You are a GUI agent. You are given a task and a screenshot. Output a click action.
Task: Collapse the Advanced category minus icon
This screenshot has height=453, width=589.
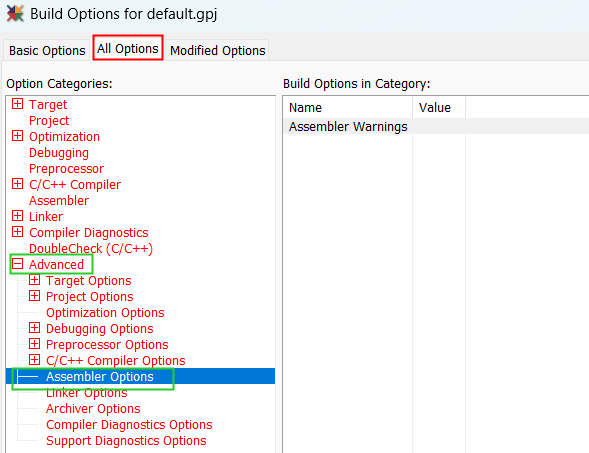click(x=17, y=264)
